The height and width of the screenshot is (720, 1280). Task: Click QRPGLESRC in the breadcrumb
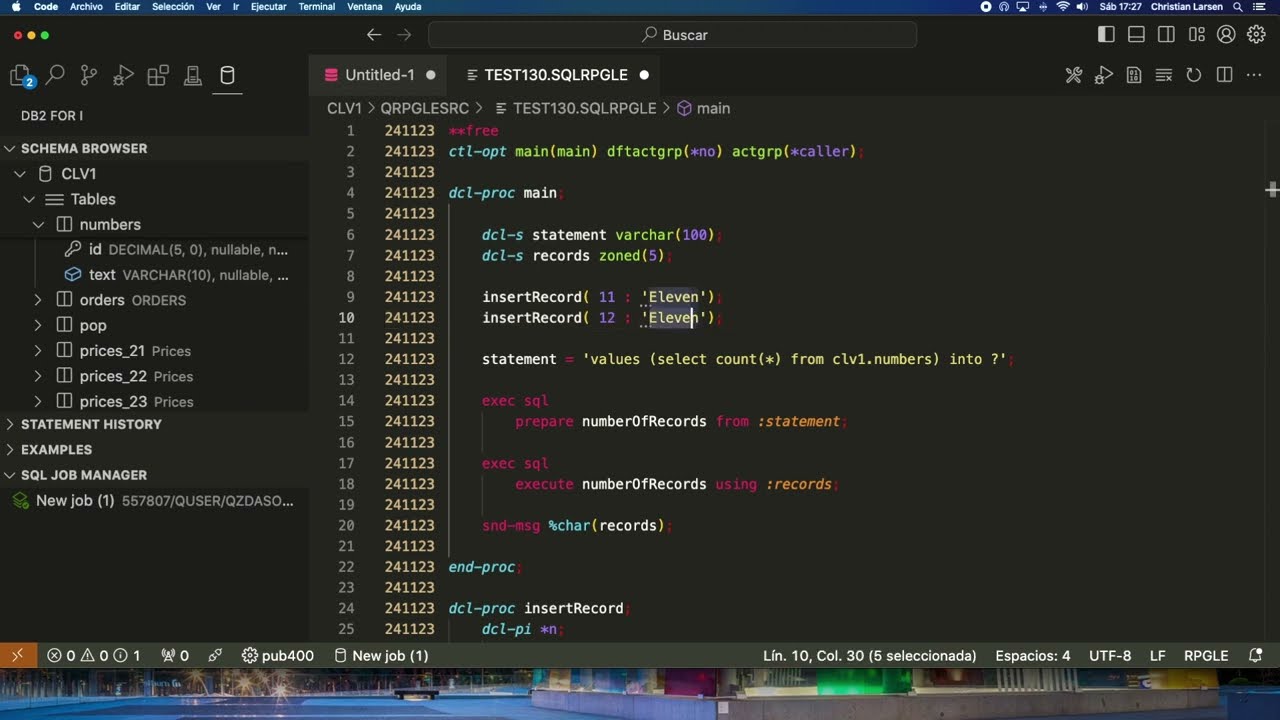pos(424,108)
